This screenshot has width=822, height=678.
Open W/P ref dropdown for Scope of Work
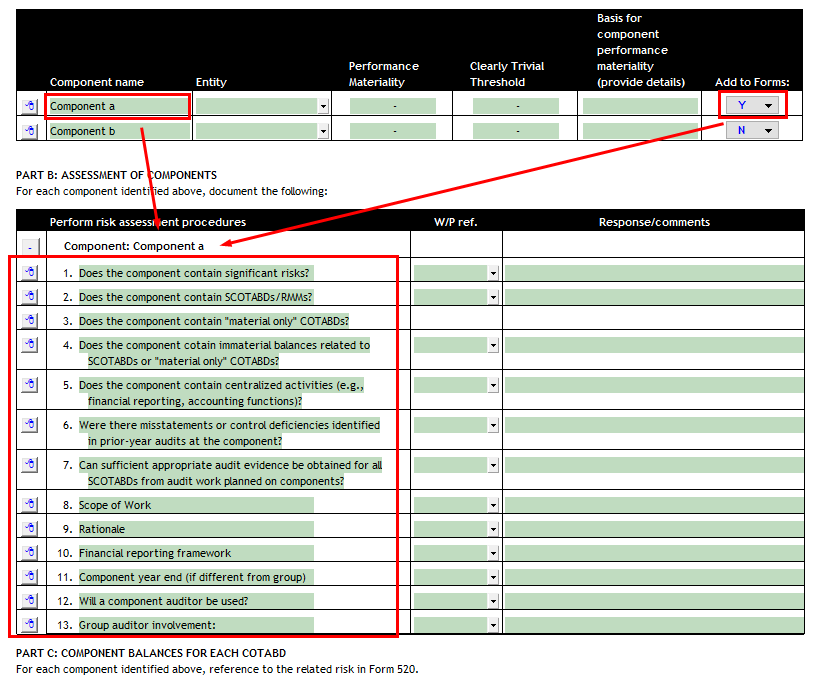coord(493,505)
